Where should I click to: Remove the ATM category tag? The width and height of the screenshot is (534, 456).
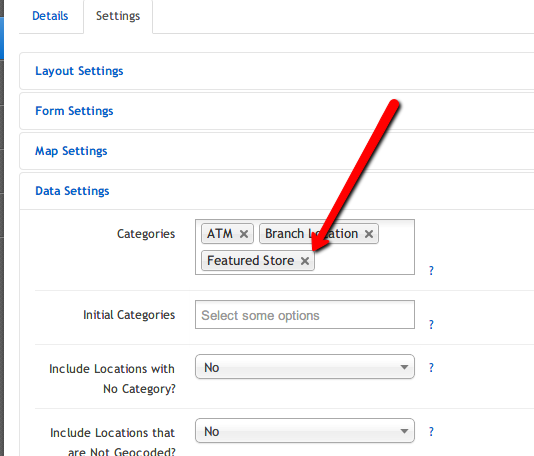[x=244, y=234]
